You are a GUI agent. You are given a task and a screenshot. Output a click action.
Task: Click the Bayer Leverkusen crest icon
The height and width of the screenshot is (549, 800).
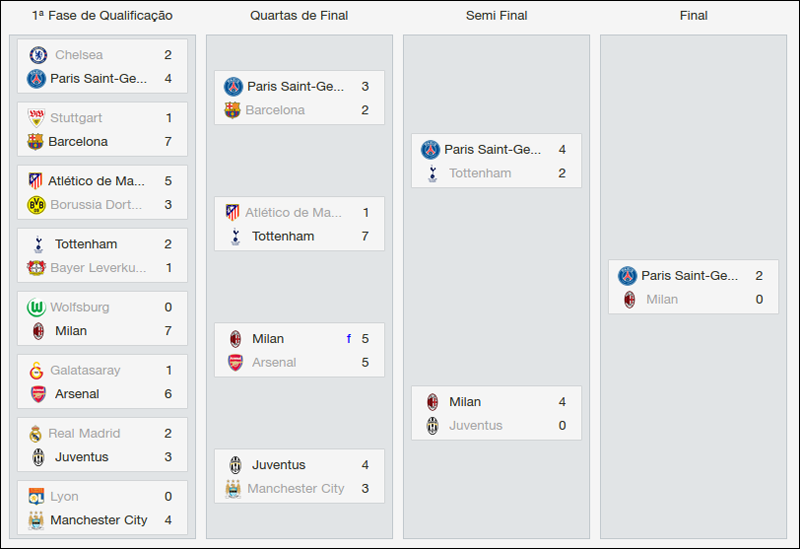click(x=36, y=268)
